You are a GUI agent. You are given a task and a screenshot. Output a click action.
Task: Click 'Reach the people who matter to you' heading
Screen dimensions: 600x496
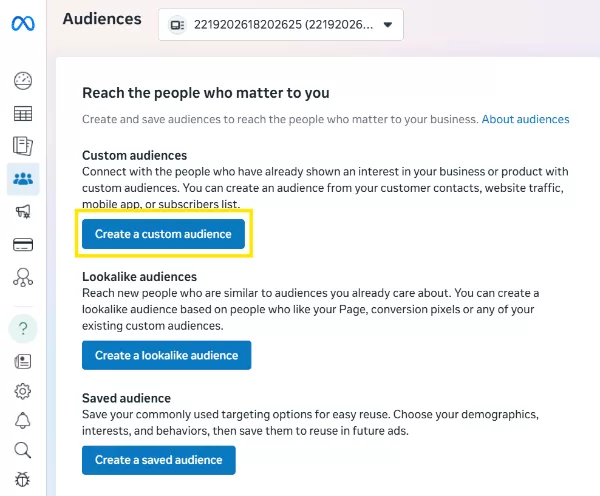(x=206, y=93)
